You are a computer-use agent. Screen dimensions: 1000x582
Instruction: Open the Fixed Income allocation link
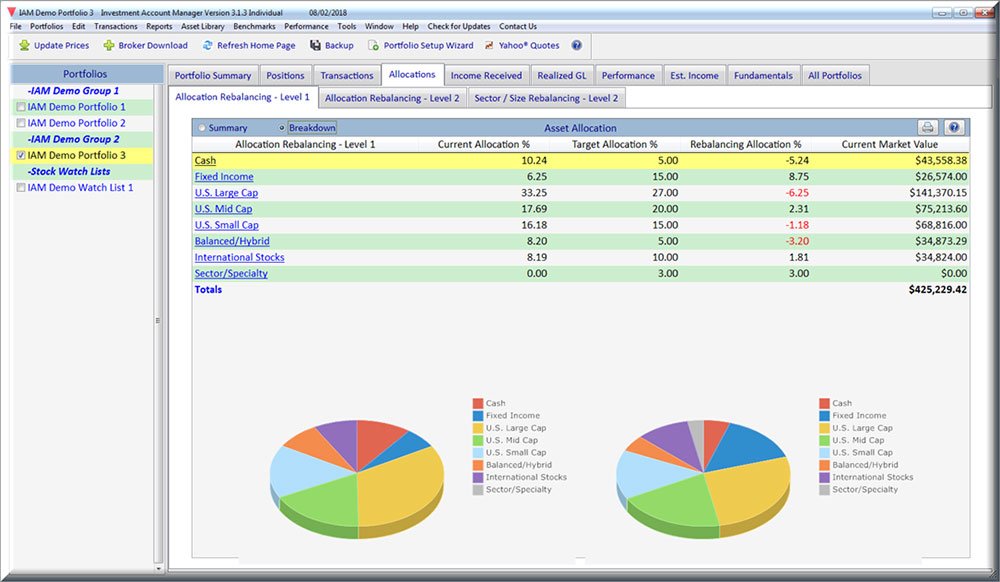point(225,177)
